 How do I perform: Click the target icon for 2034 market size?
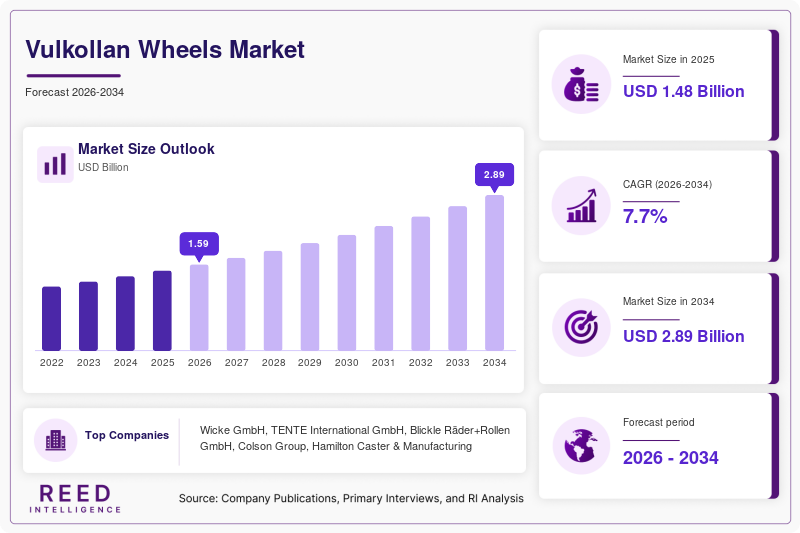(581, 327)
